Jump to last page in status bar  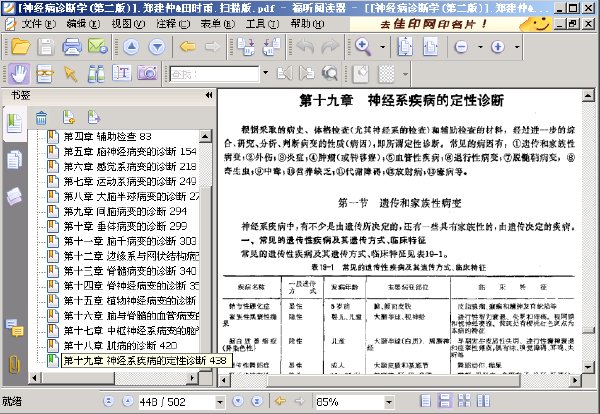[257, 401]
